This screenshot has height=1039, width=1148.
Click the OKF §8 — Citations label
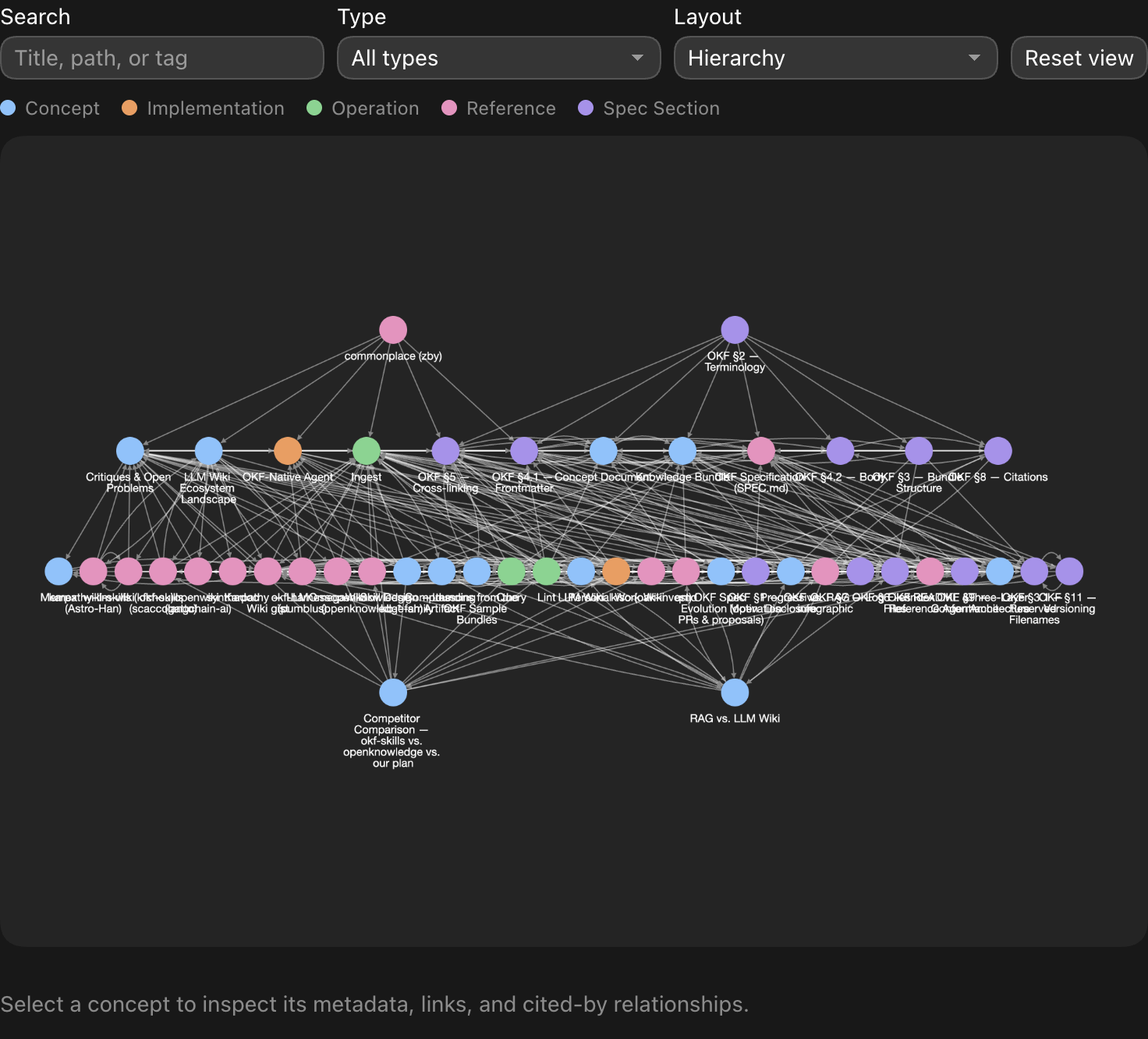tap(998, 477)
